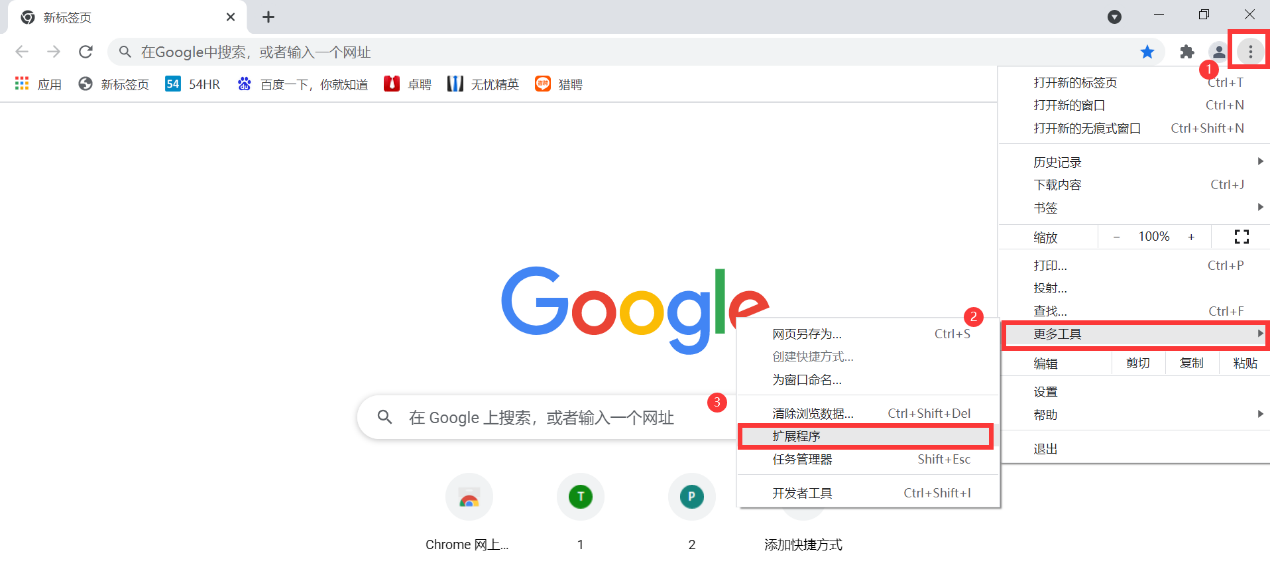Open the new tab plus button

coord(268,17)
